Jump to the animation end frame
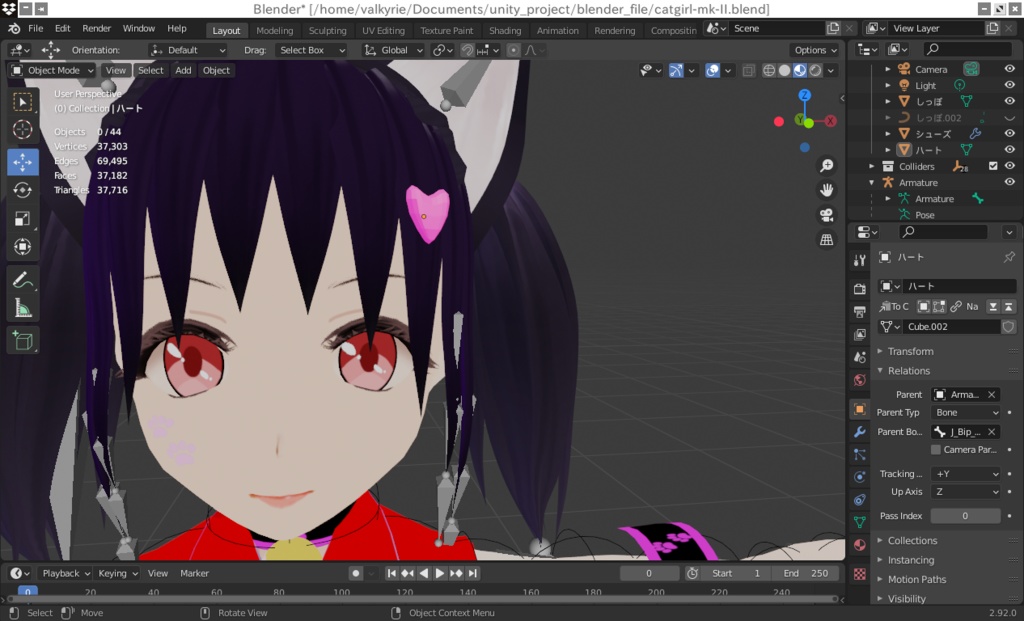The image size is (1024, 621). tap(473, 573)
